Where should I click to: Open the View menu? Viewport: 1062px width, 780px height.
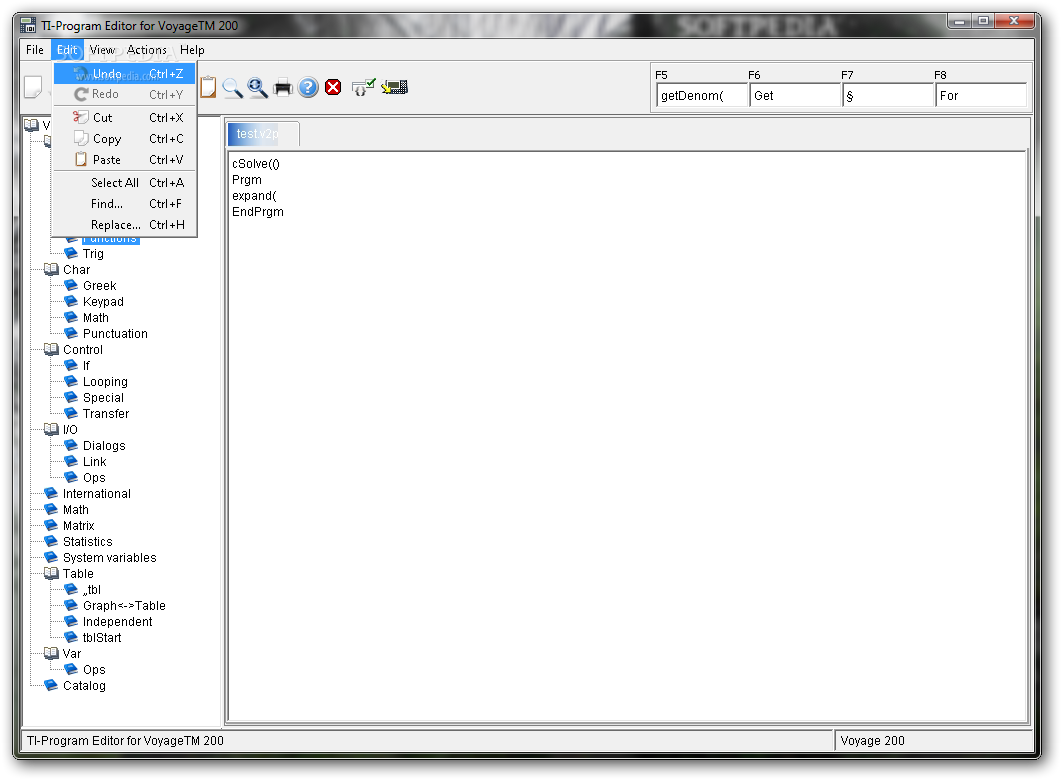102,50
